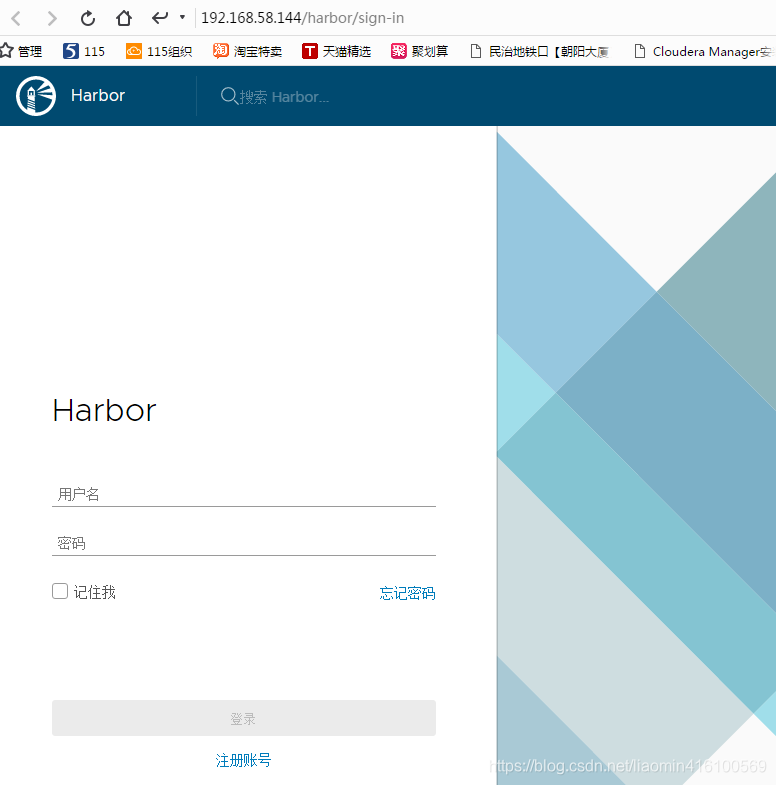Focus the 密码 password field
The width and height of the screenshot is (776, 785).
pyautogui.click(x=244, y=543)
